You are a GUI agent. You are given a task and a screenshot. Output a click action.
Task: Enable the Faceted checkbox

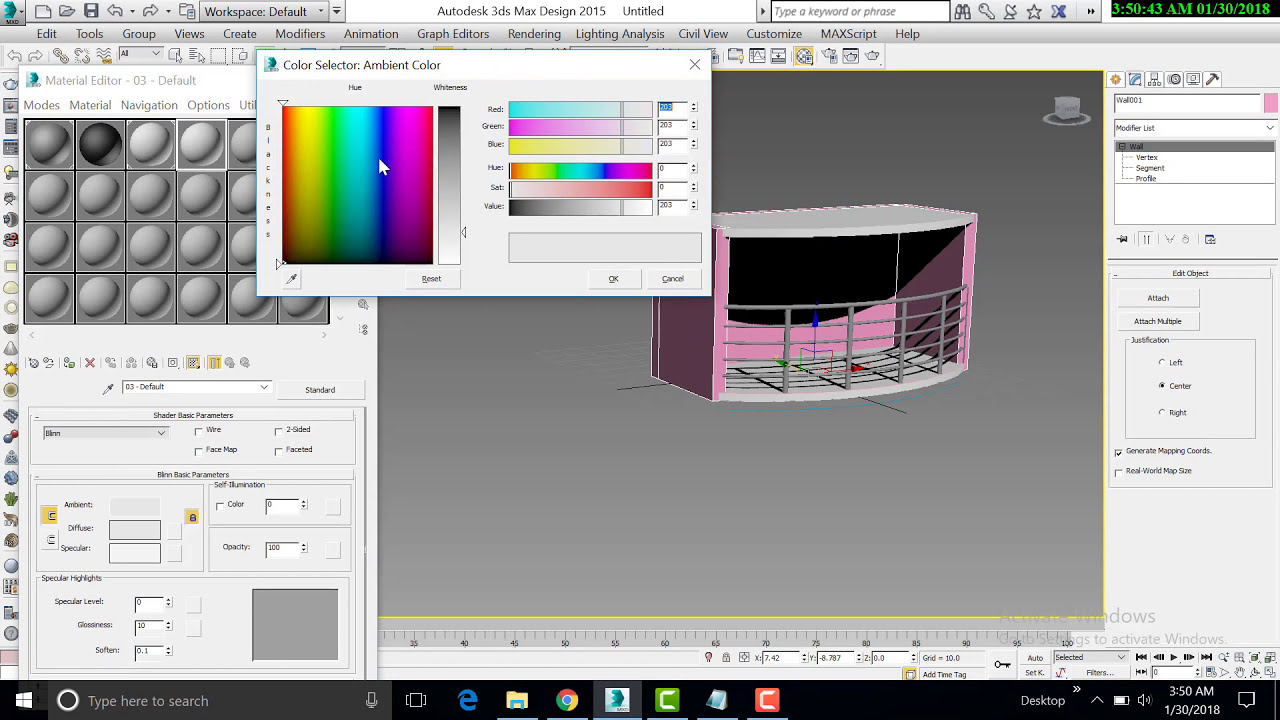tap(278, 451)
